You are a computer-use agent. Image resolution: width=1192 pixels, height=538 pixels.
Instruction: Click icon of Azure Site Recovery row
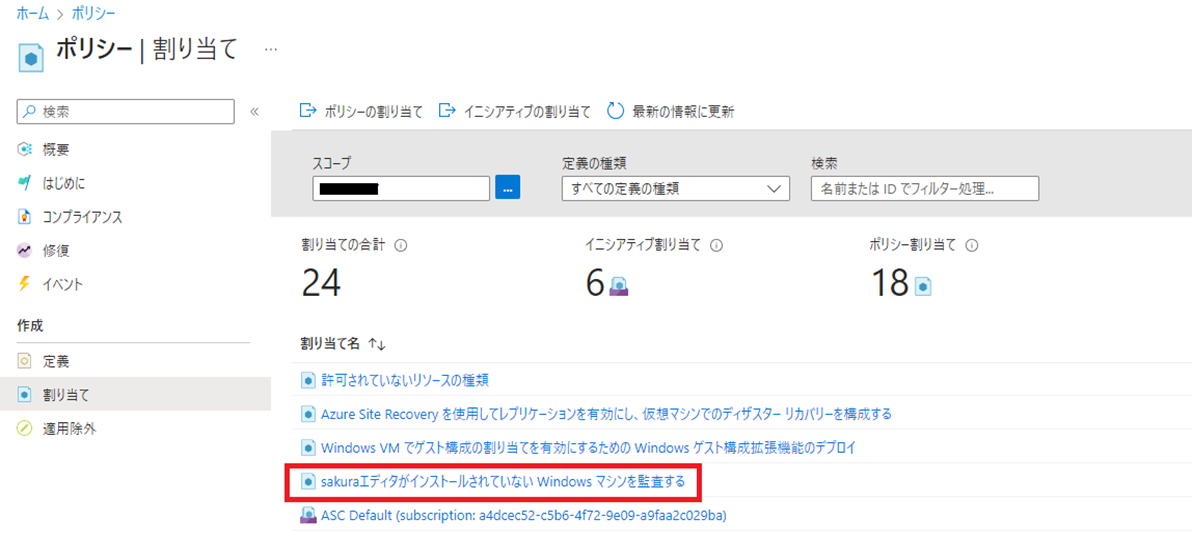308,413
